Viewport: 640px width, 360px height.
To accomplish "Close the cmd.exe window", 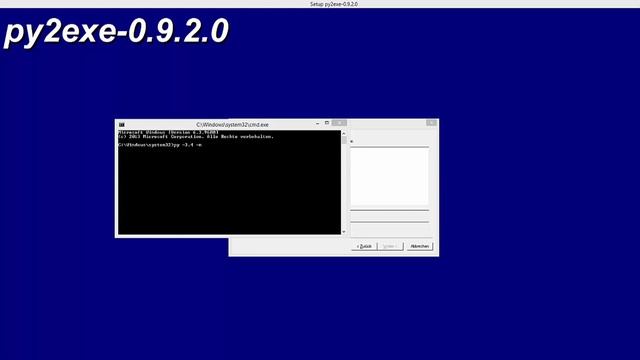I will pos(339,123).
